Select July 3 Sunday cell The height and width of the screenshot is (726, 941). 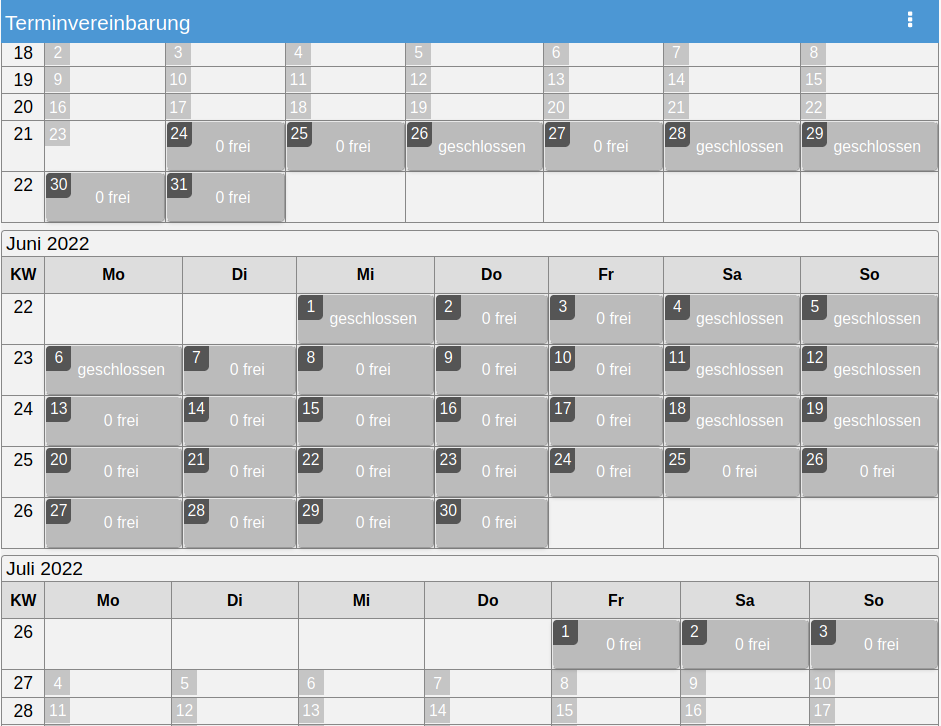coord(873,645)
